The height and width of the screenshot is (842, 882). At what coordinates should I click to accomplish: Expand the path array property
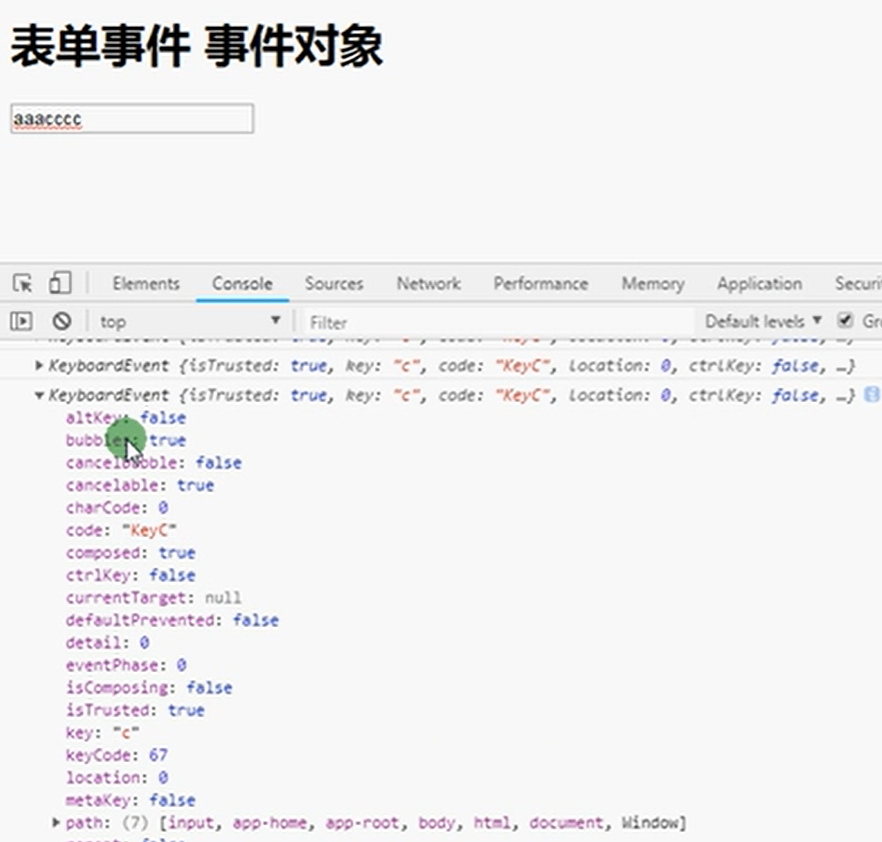coord(56,822)
